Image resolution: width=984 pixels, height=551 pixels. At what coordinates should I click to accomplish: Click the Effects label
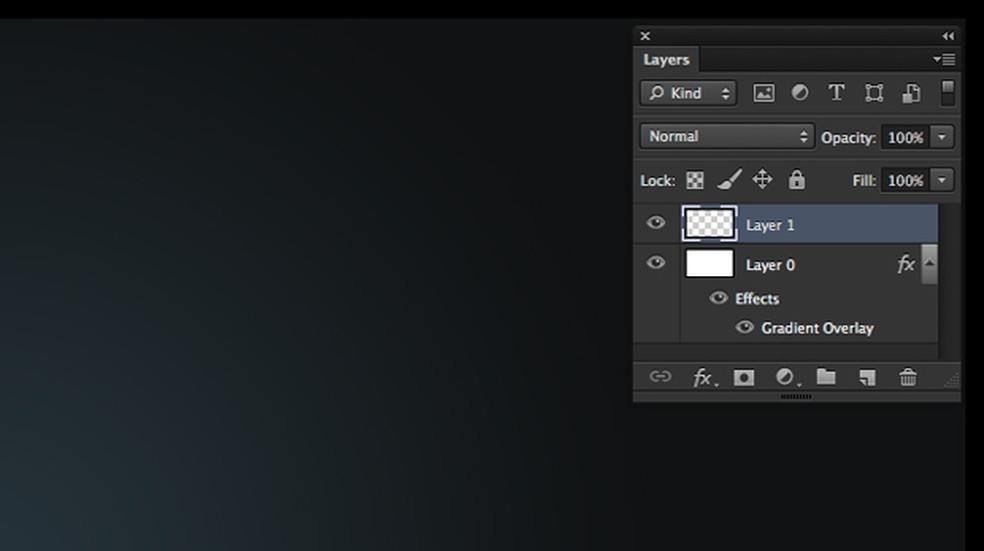click(757, 299)
